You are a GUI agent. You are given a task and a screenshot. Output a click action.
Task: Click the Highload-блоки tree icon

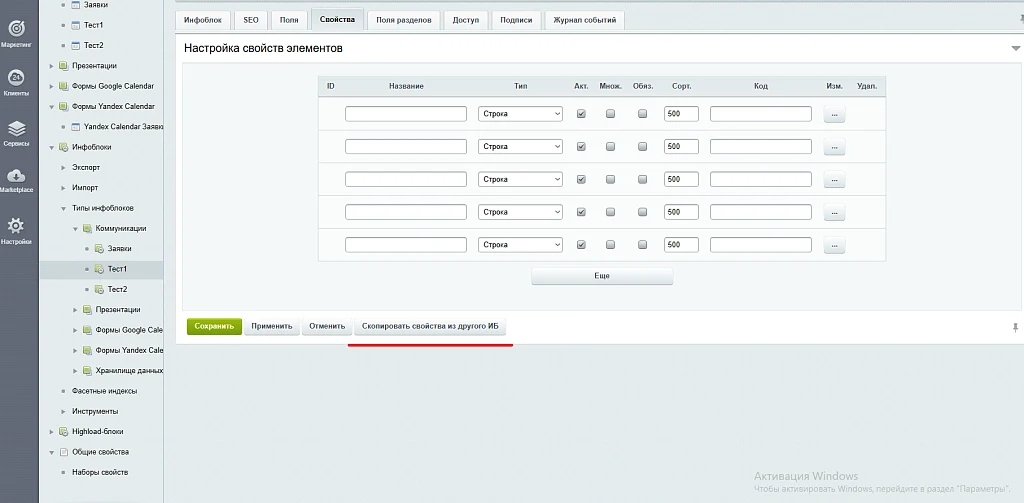63,432
